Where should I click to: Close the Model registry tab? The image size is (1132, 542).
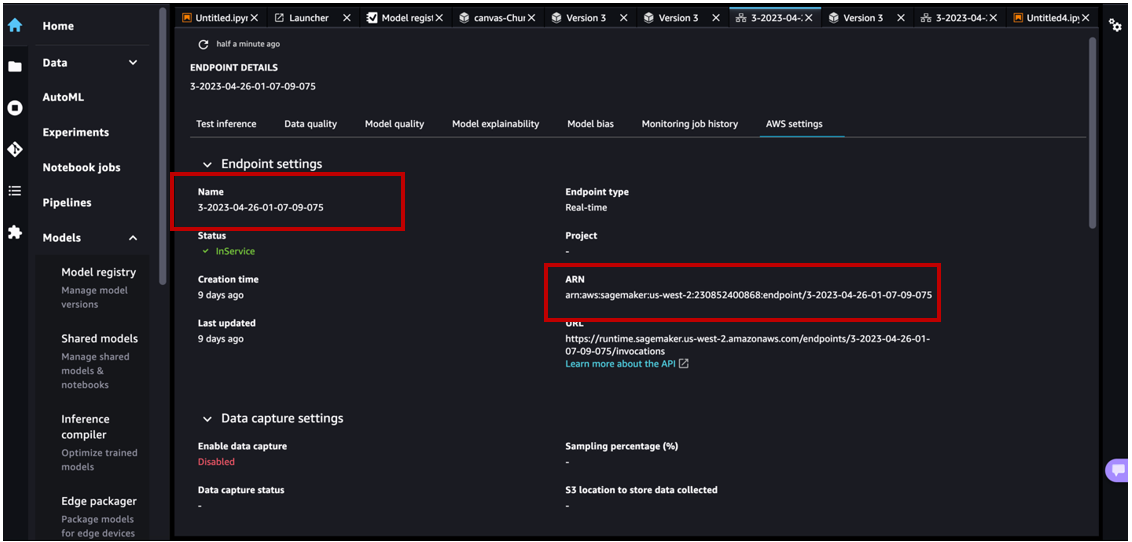[x=439, y=18]
